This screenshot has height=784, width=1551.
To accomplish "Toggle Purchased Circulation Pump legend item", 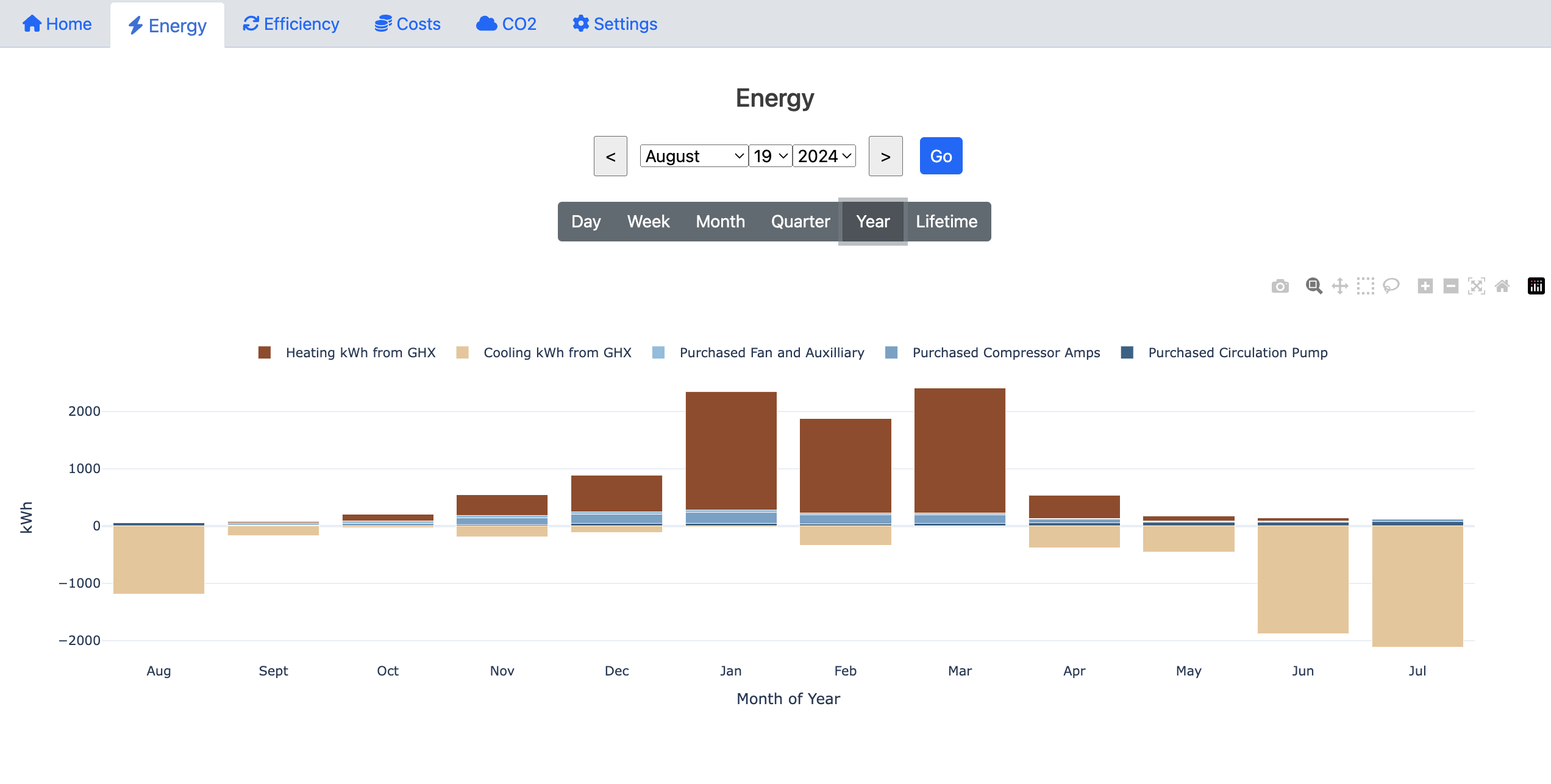I will 1237,352.
